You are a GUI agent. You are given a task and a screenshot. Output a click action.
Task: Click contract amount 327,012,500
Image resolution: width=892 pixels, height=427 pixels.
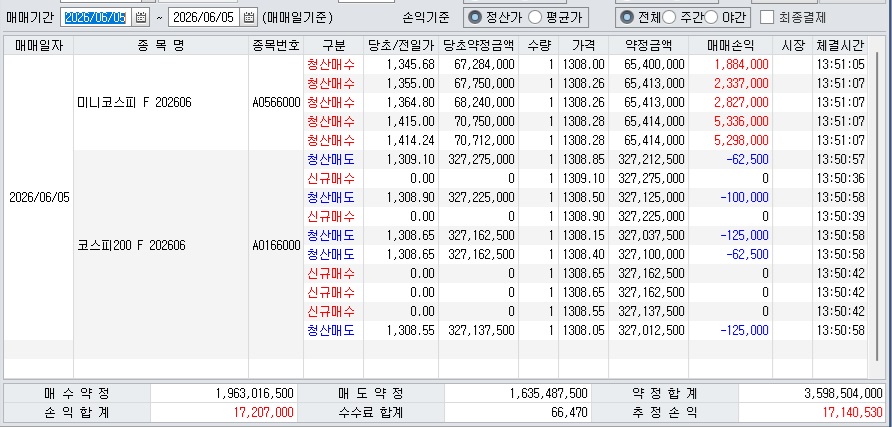[x=651, y=330]
